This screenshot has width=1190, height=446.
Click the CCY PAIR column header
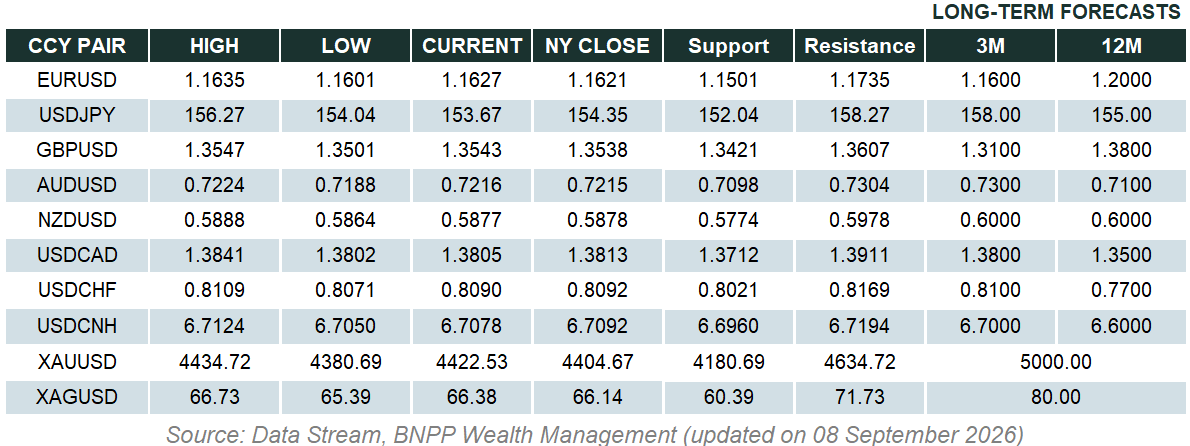point(77,46)
